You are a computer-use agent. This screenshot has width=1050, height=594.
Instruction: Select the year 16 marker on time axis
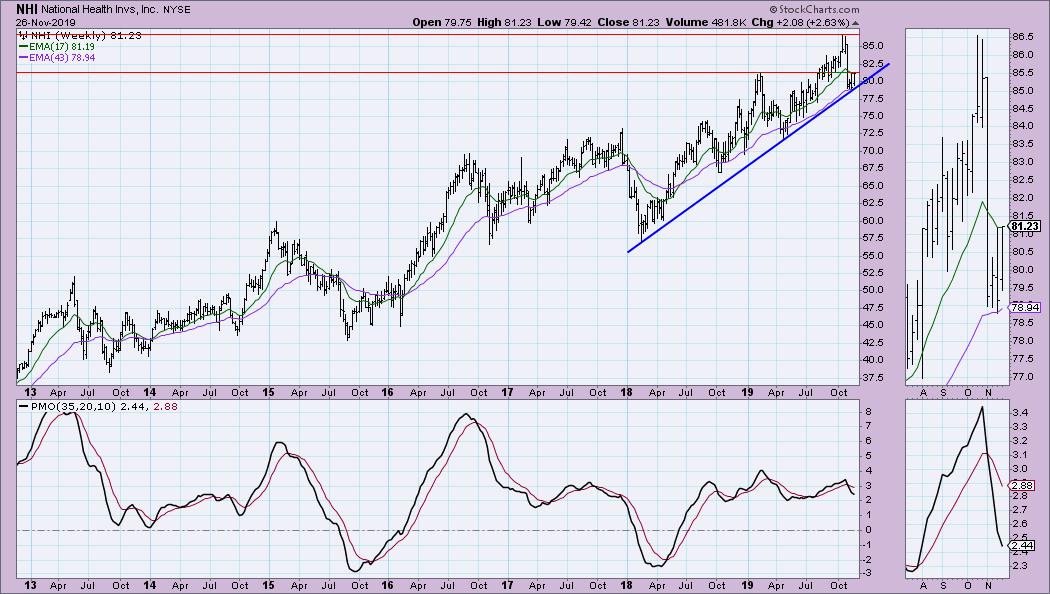(x=385, y=394)
